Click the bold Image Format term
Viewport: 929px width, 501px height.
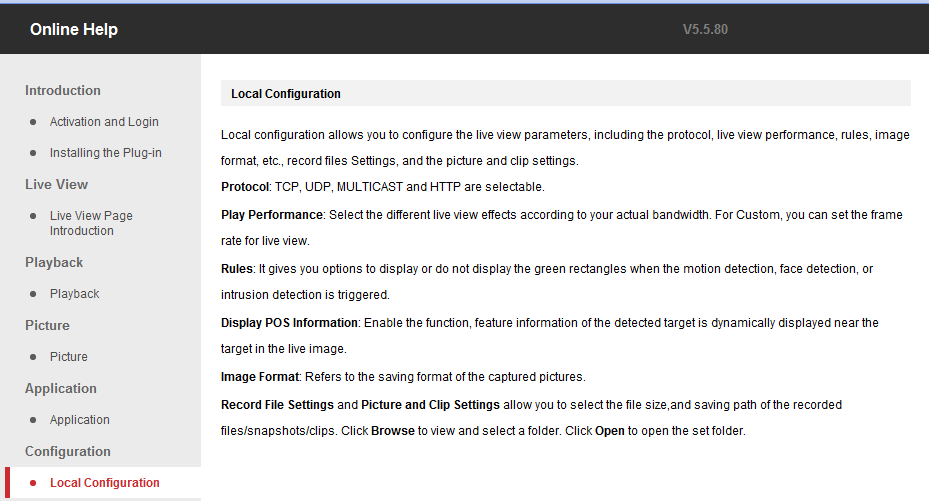[260, 377]
